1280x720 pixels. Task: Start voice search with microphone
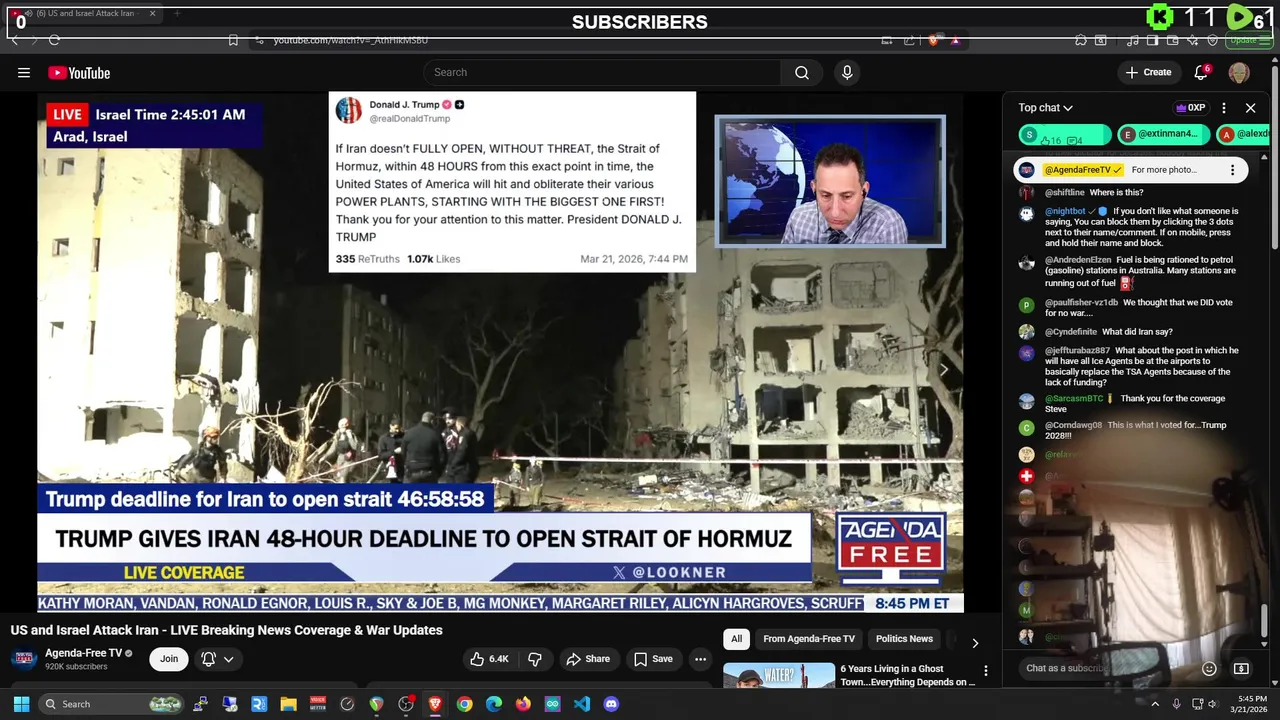(847, 72)
